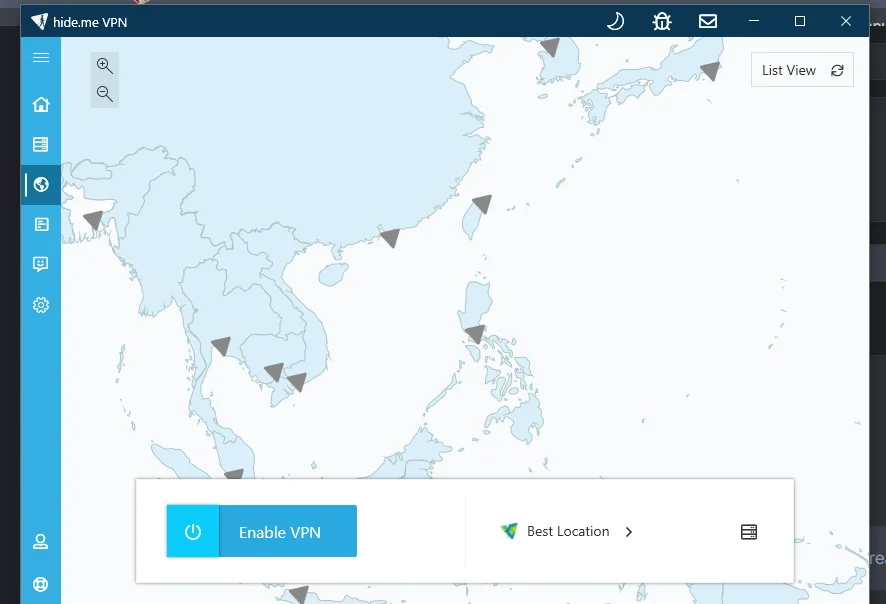Open the news sidebar icon
This screenshot has width=886, height=604.
[x=41, y=224]
